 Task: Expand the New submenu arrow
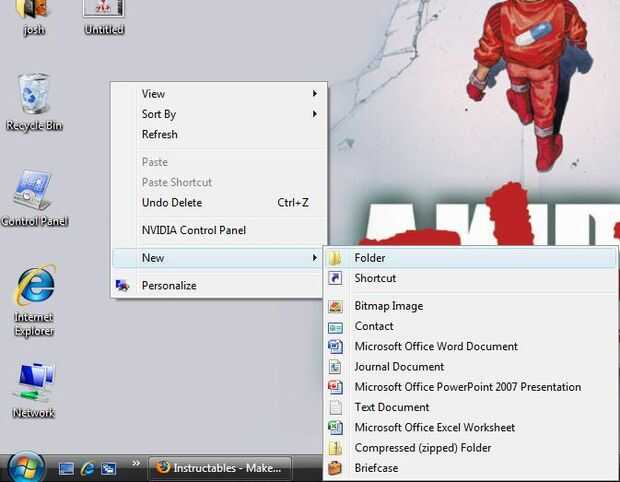coord(315,258)
